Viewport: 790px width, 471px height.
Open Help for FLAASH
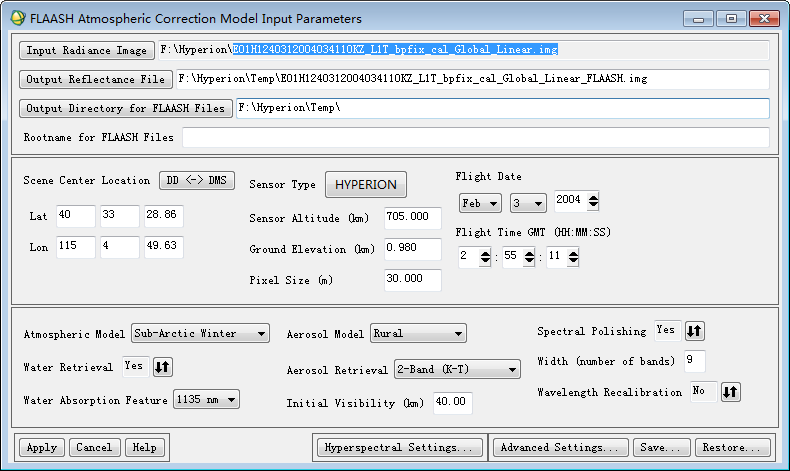[x=145, y=447]
